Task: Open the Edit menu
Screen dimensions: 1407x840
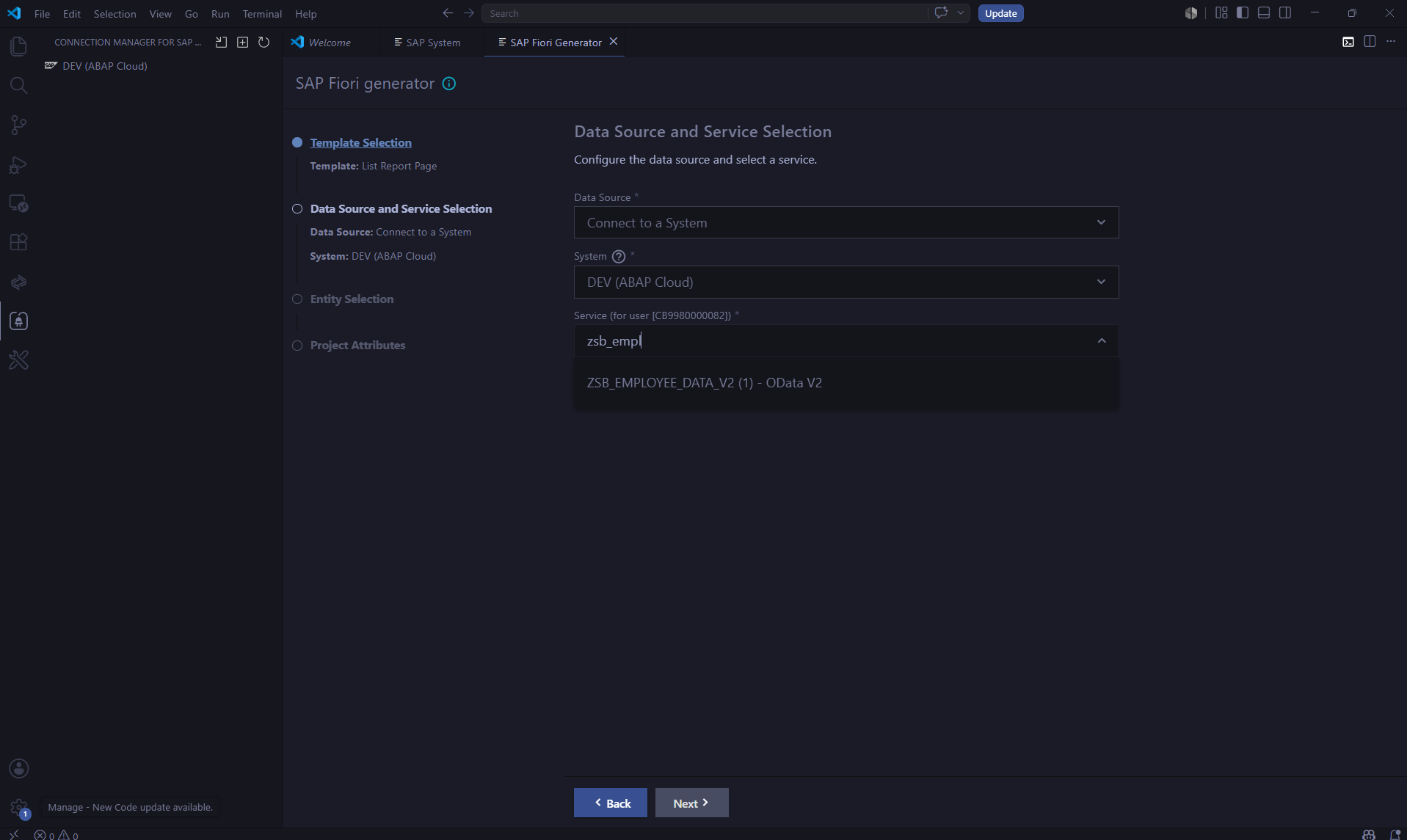Action: click(71, 14)
